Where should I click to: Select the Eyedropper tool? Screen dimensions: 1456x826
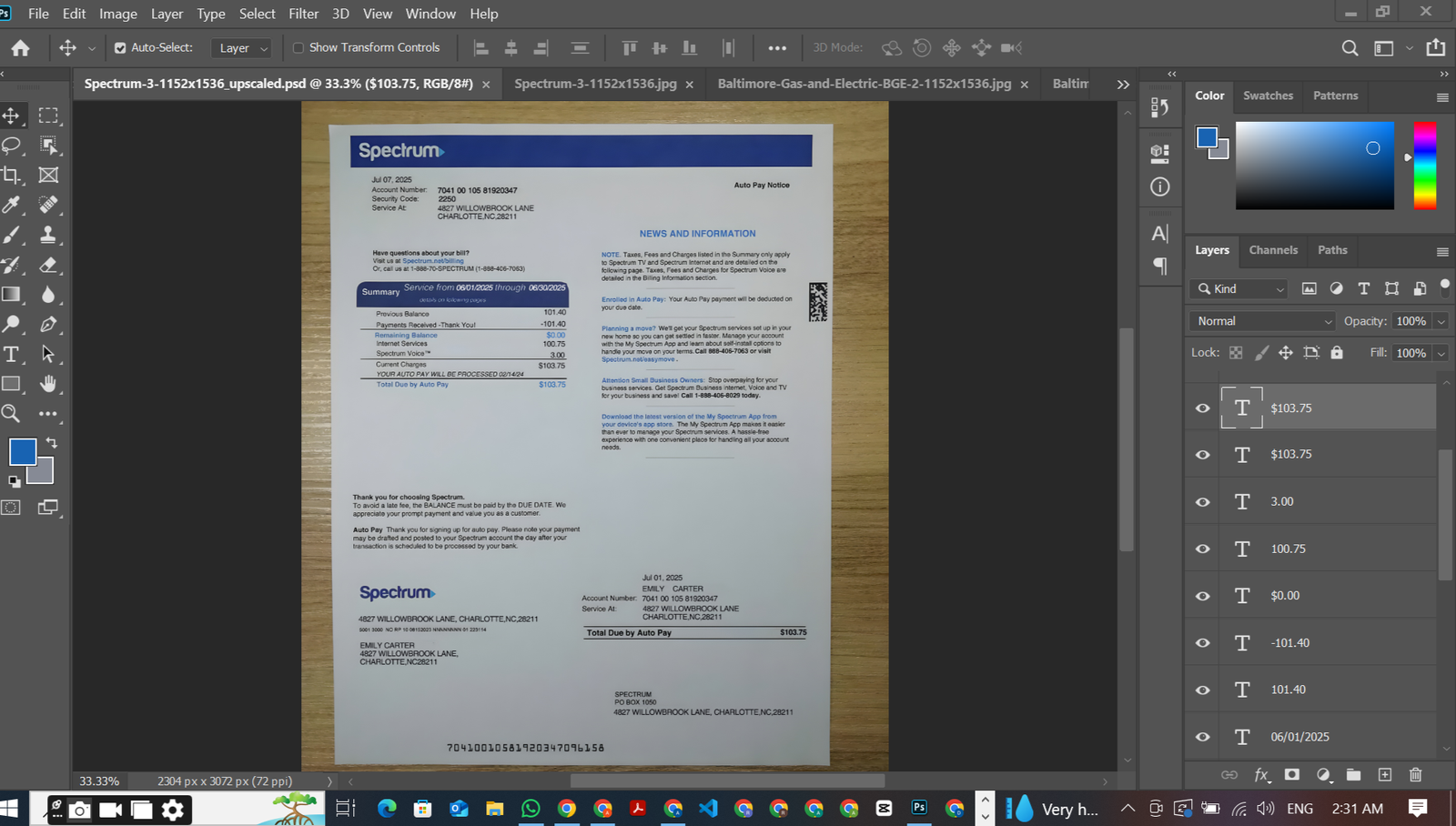pos(12,205)
